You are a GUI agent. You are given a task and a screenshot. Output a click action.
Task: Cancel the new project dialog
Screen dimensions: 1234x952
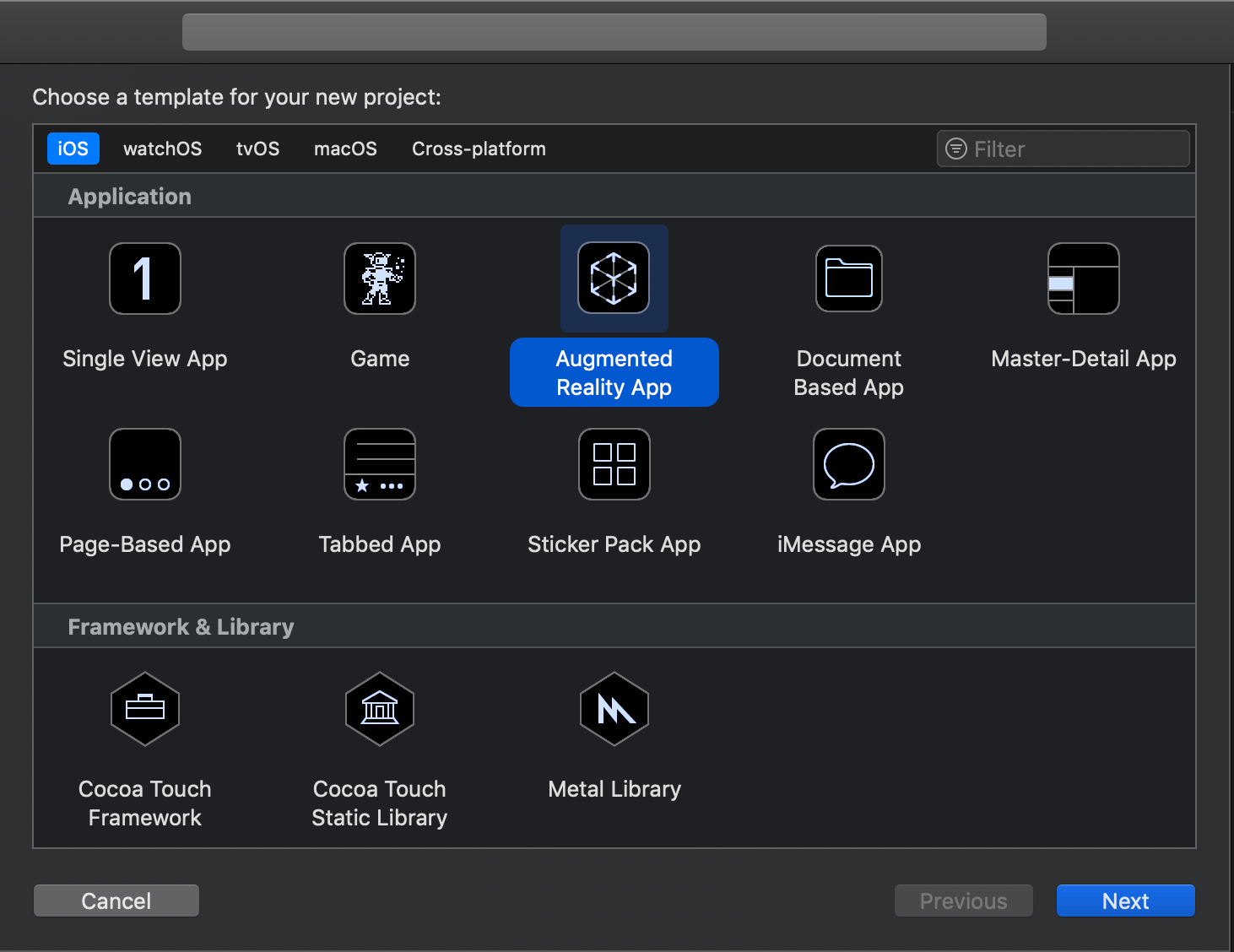pyautogui.click(x=116, y=901)
